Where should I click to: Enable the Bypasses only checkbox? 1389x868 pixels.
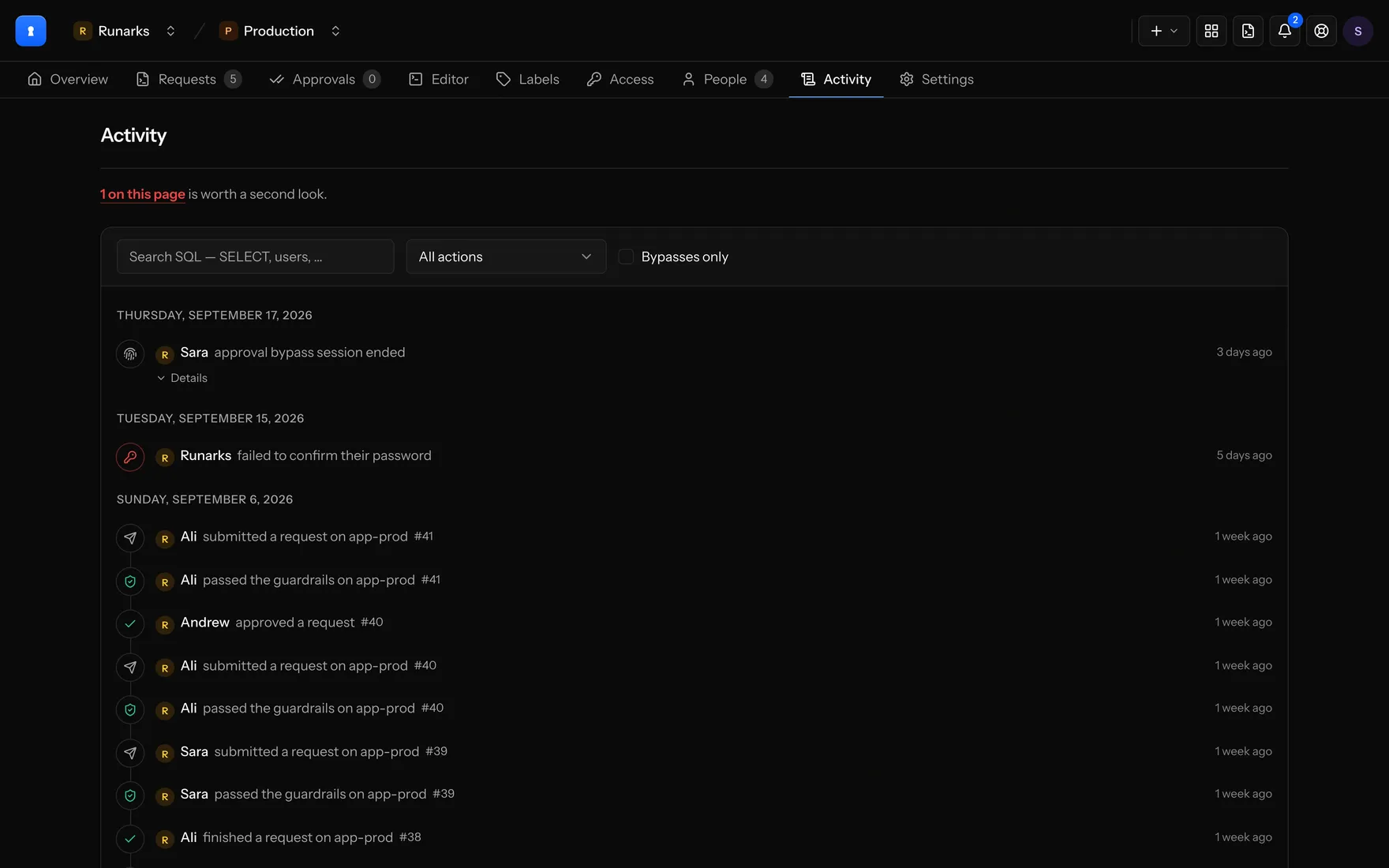click(626, 256)
